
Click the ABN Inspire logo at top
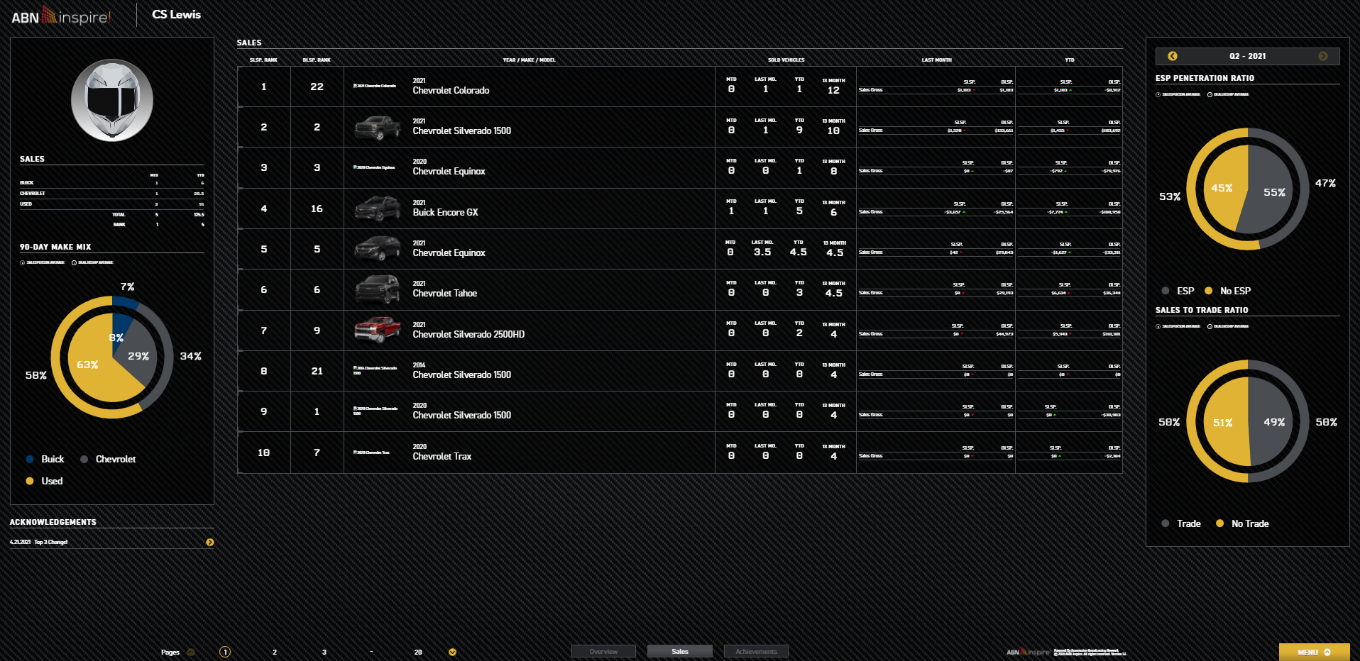(x=63, y=16)
